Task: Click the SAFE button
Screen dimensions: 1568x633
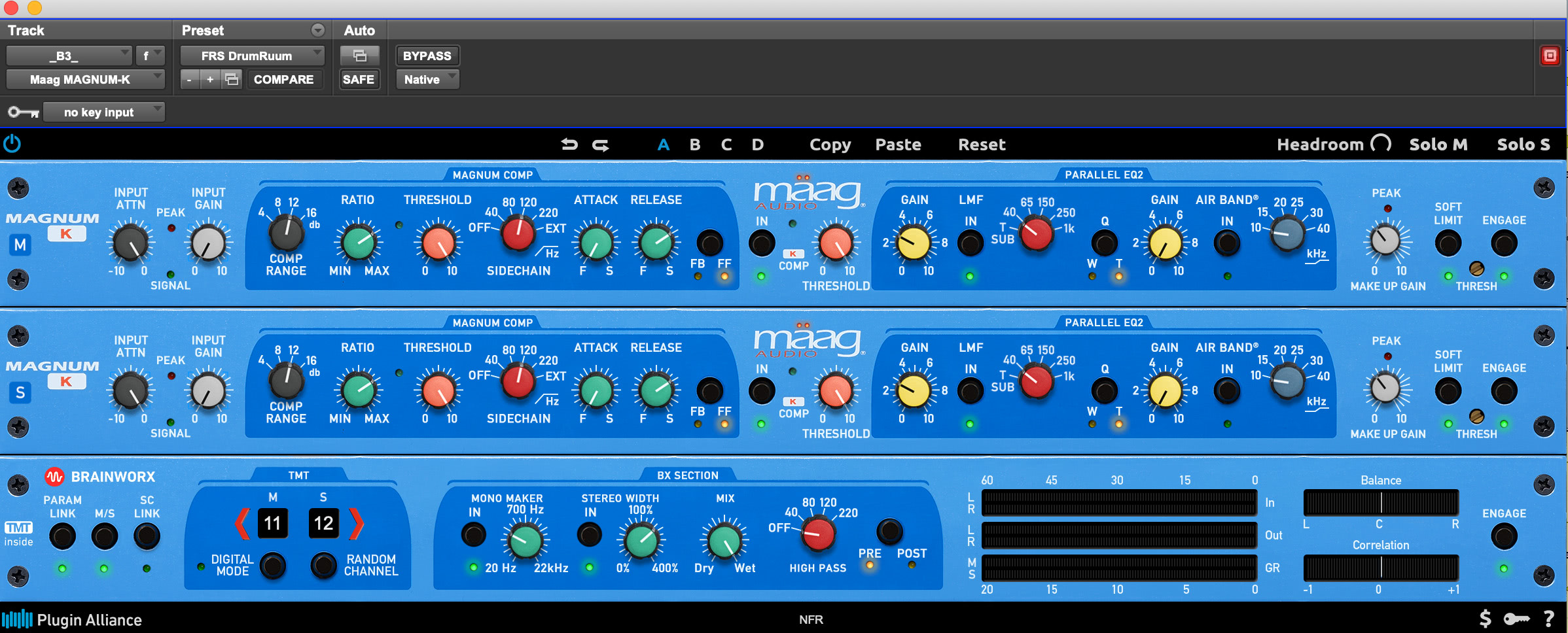Action: click(x=359, y=80)
